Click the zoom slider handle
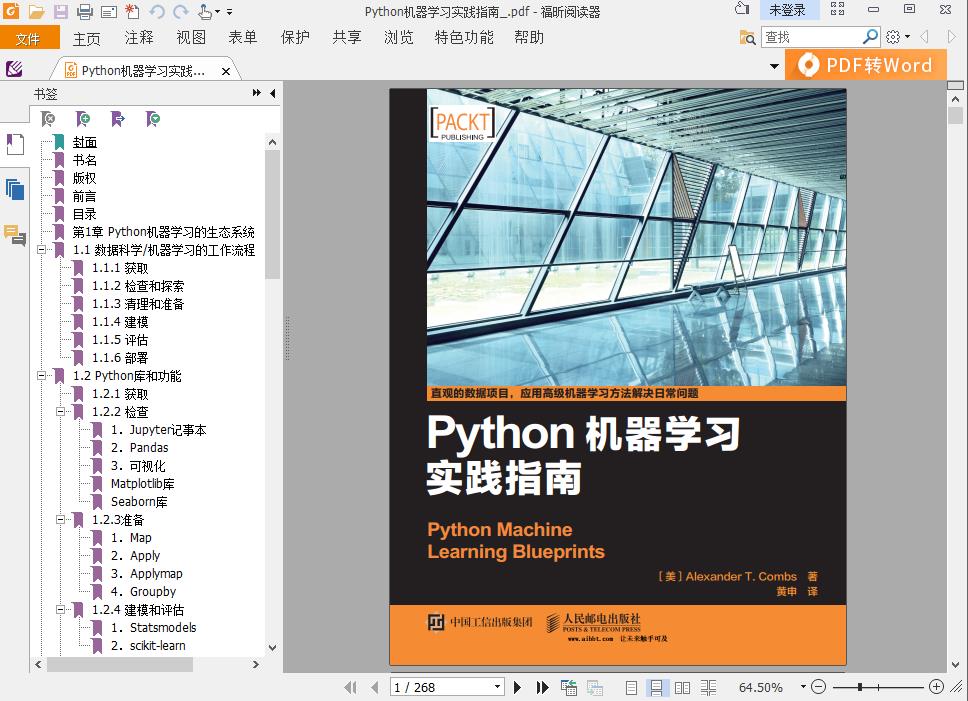Screen dimensions: 968x701 [860, 686]
